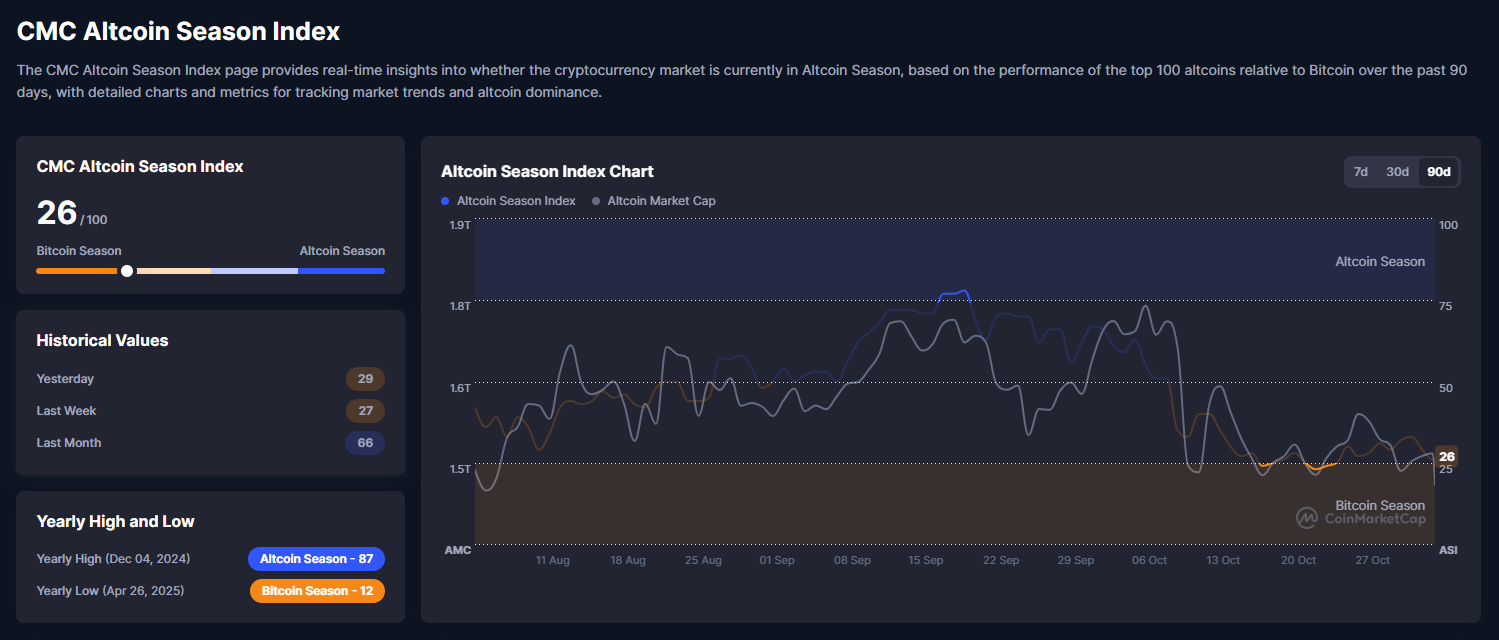Click the orange Bitcoin Season slider segment
Screen dimensions: 1499x640
tap(76, 271)
